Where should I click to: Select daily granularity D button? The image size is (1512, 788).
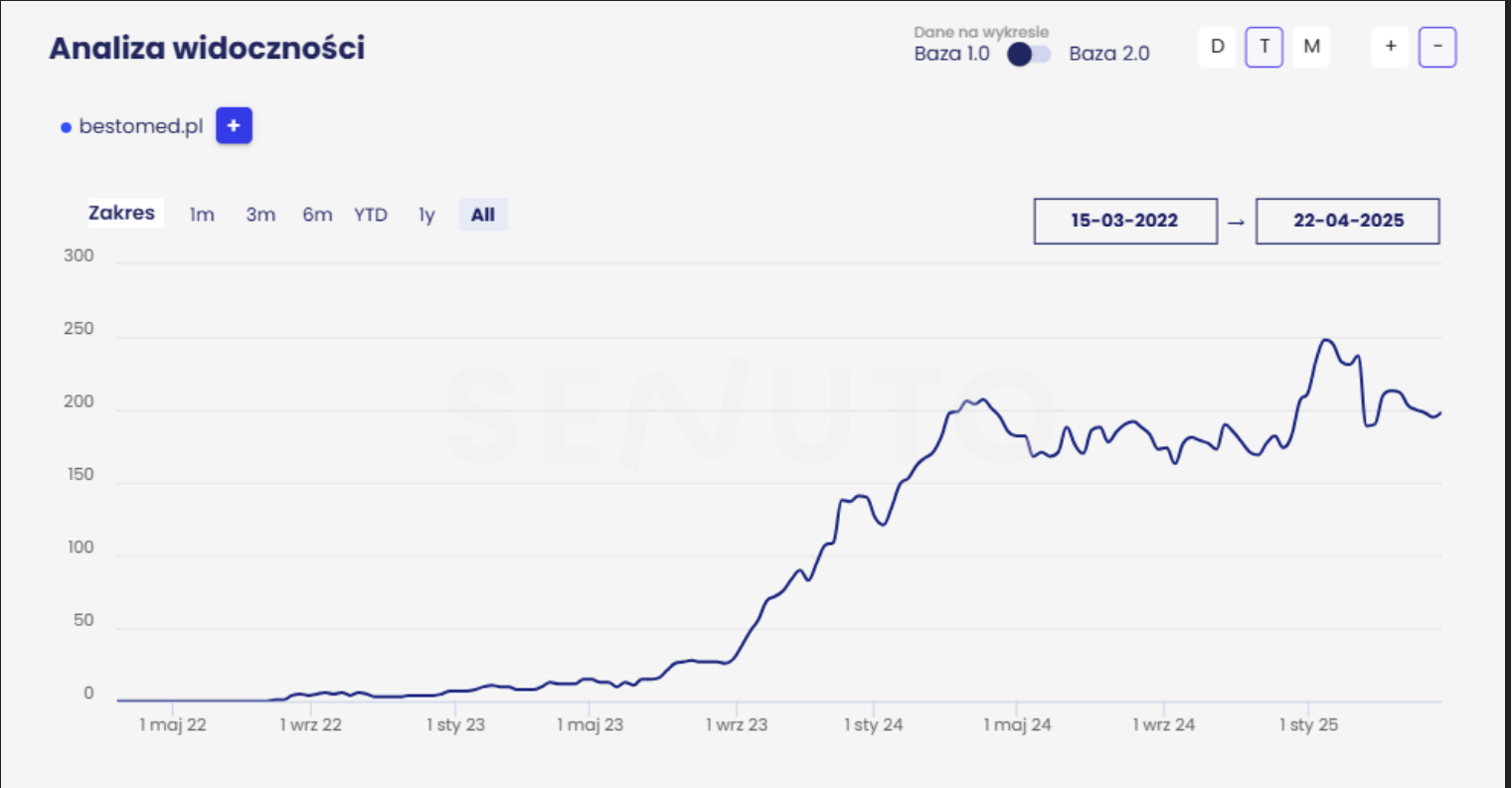point(1217,47)
